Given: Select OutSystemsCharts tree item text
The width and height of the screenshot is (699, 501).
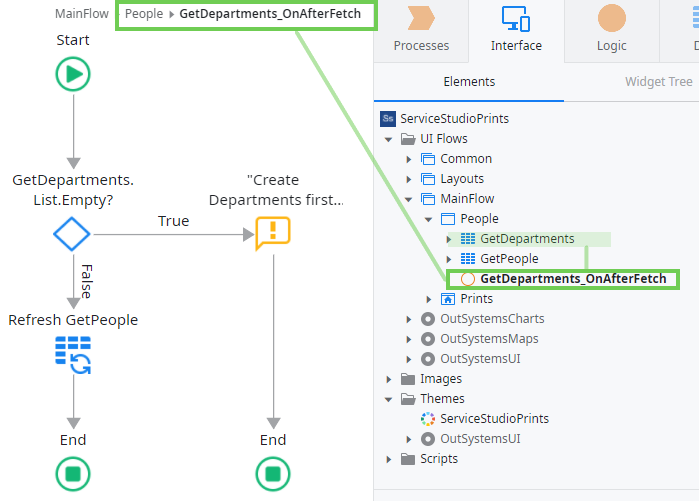Looking at the screenshot, I should tap(492, 319).
